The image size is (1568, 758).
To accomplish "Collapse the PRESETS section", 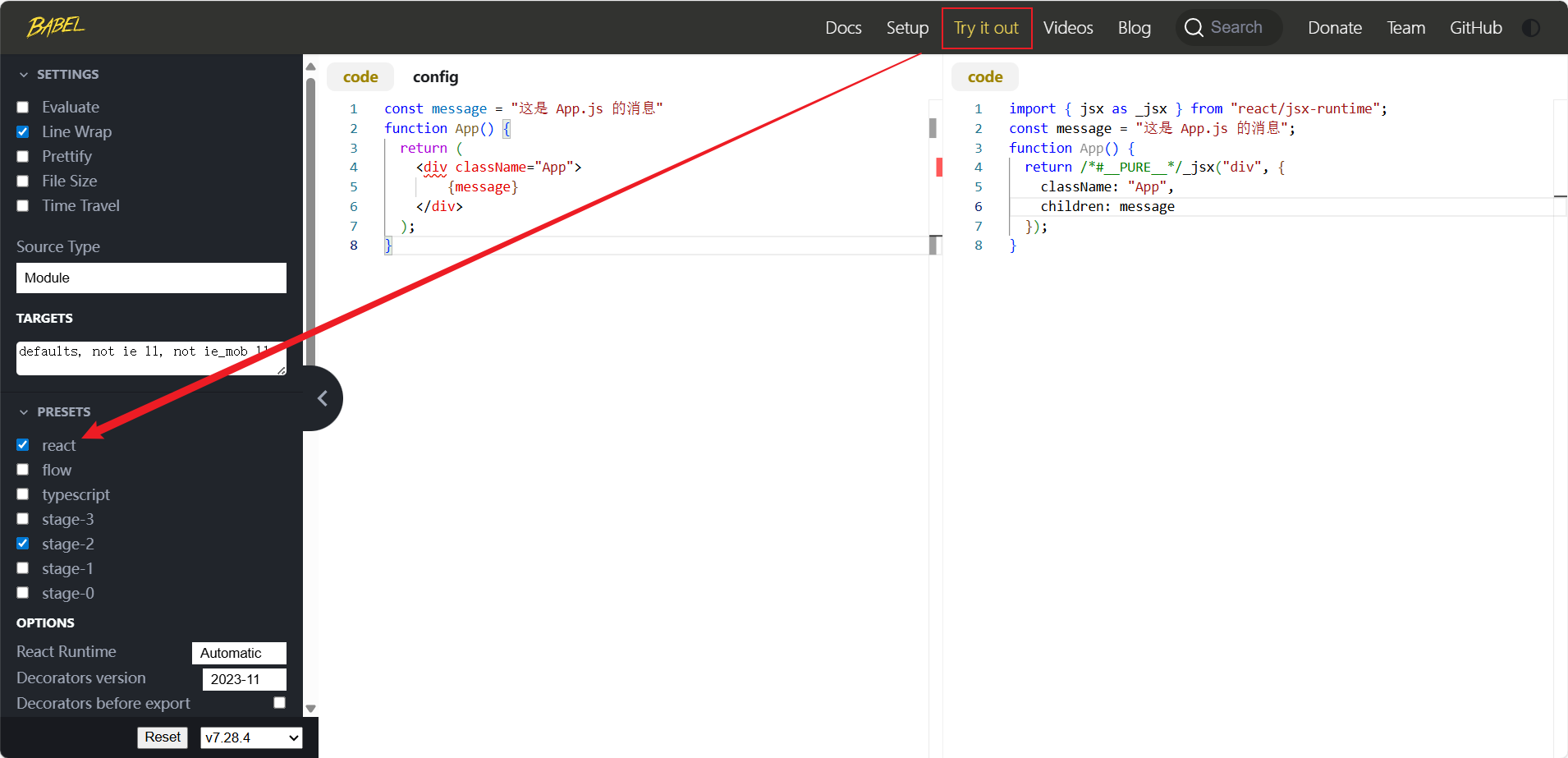I will coord(54,412).
